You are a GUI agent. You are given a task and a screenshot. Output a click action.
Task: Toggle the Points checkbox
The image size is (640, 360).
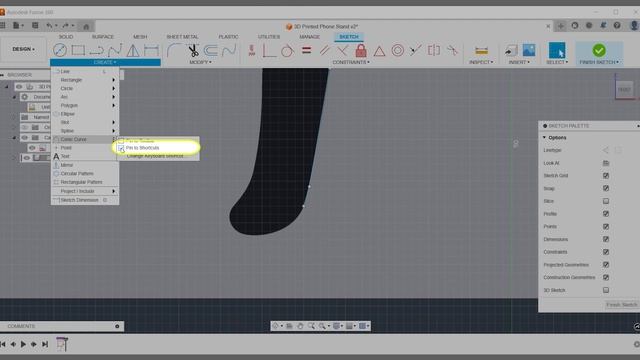[606, 226]
